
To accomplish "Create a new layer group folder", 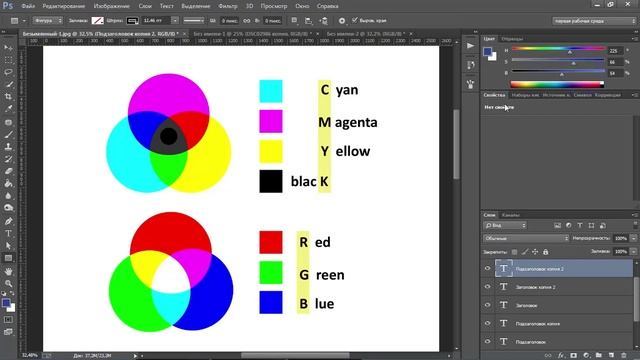I will [599, 356].
